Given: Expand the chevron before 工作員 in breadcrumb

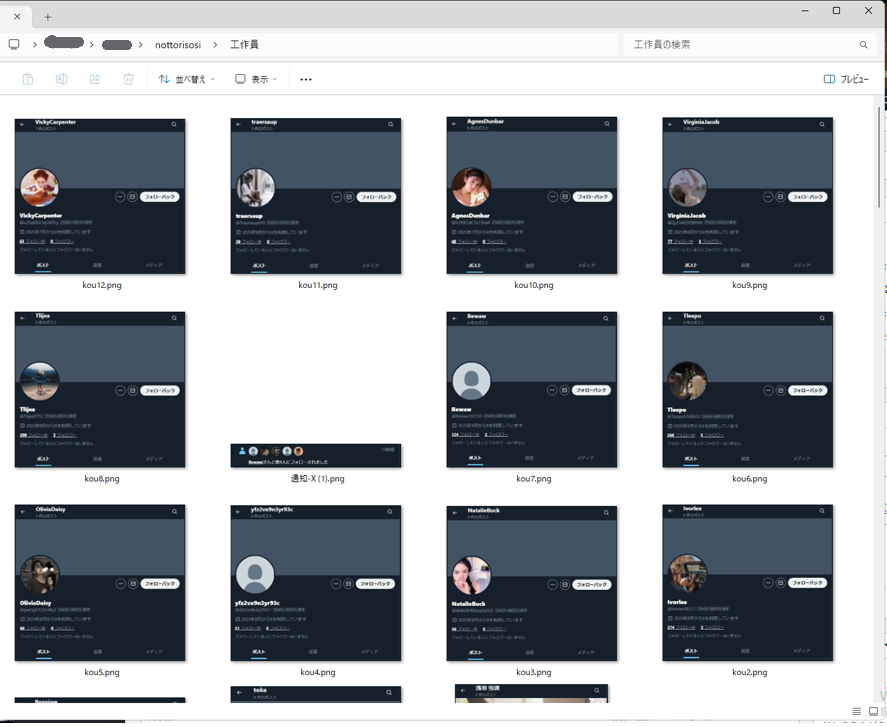Looking at the screenshot, I should (216, 45).
